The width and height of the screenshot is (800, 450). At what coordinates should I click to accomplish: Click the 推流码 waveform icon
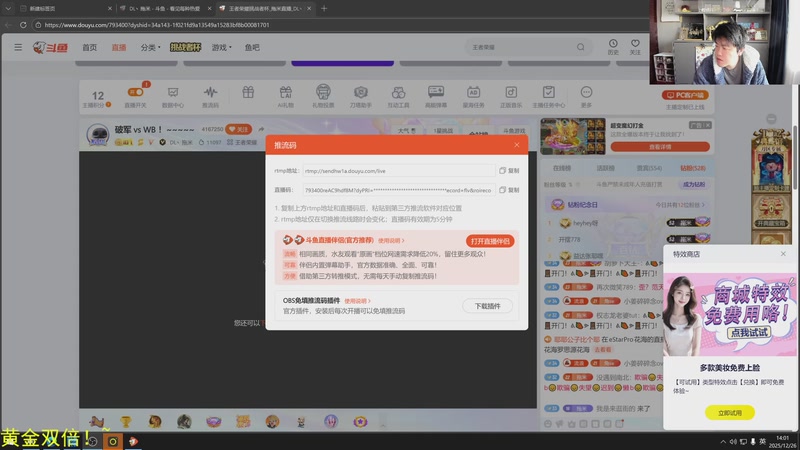click(210, 97)
